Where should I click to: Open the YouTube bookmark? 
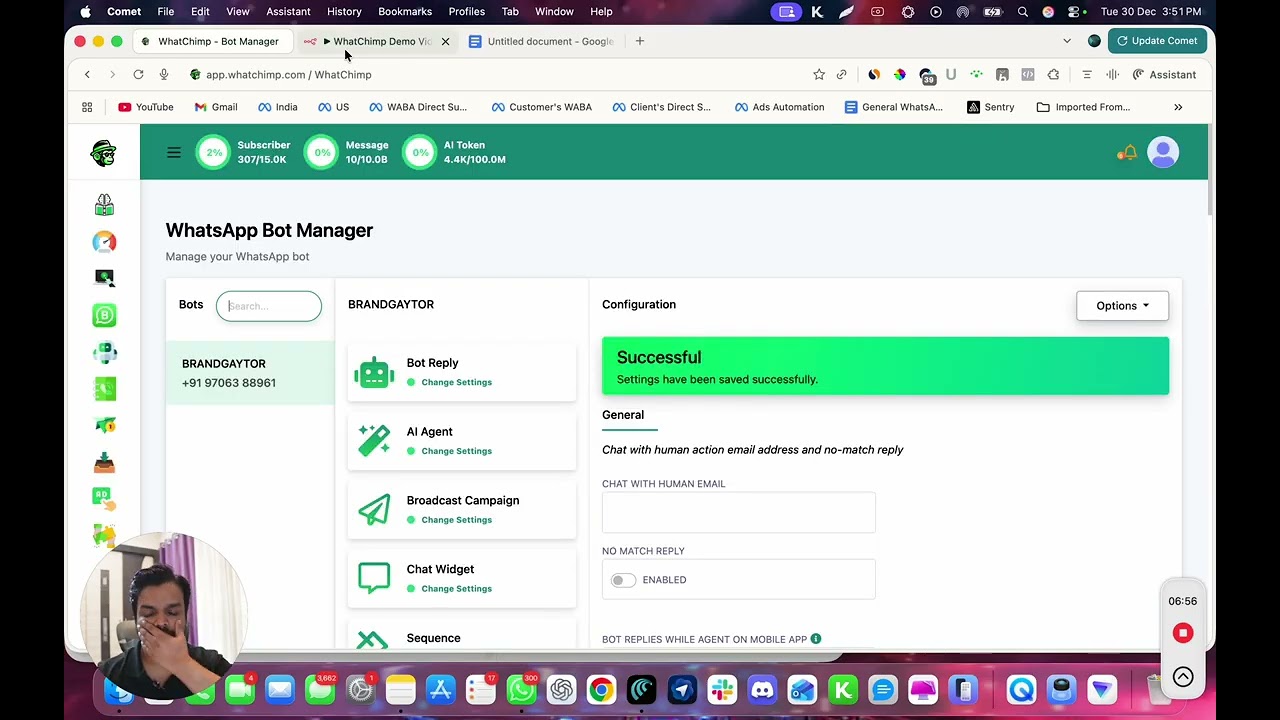point(146,107)
